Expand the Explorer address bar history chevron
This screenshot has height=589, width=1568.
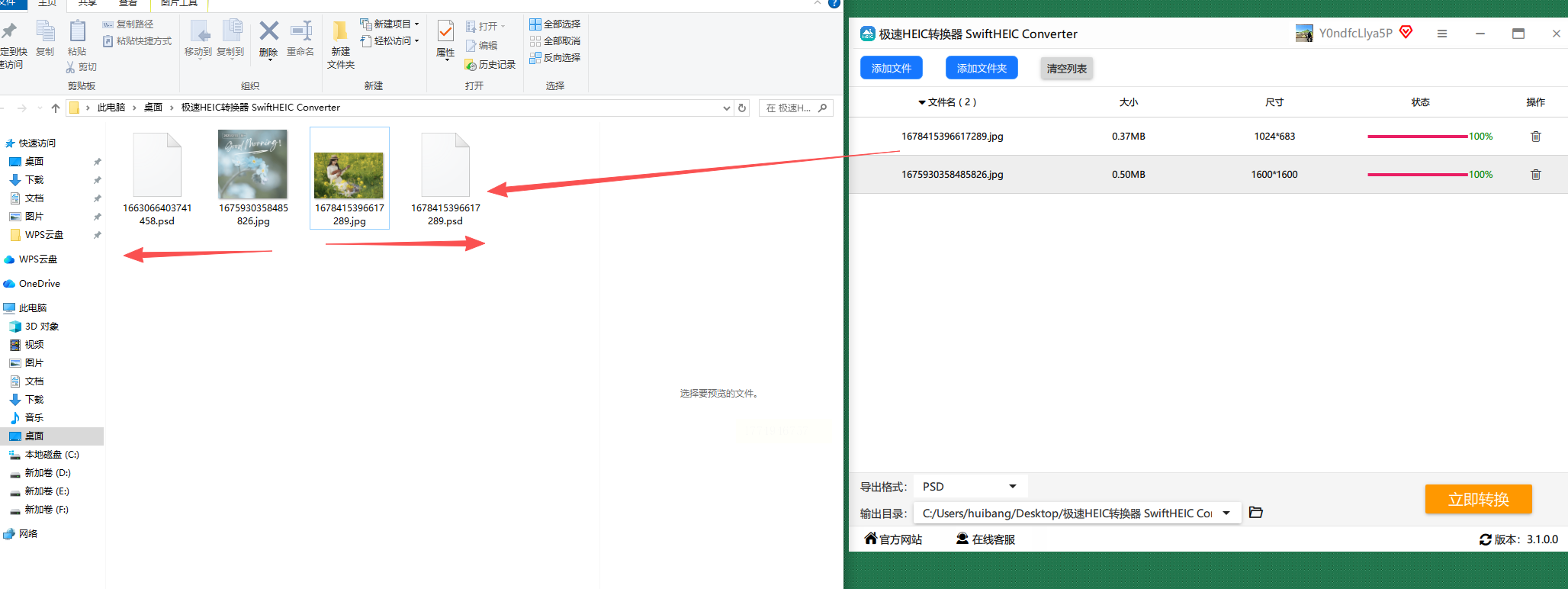[x=727, y=108]
